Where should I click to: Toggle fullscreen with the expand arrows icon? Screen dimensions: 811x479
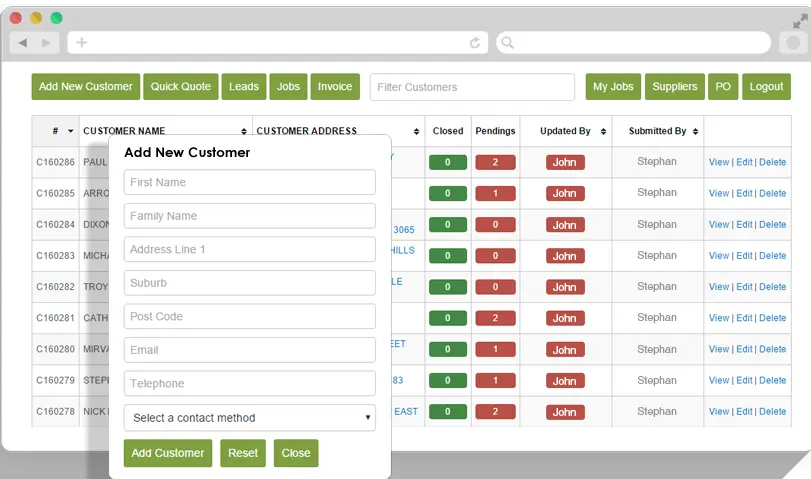pos(799,21)
